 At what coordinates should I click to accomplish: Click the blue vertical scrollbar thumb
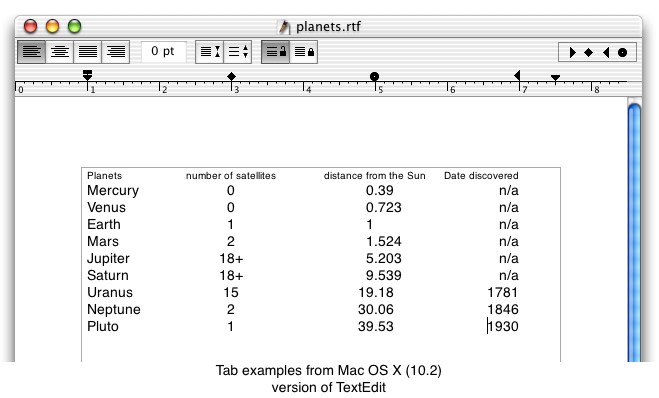(634, 232)
